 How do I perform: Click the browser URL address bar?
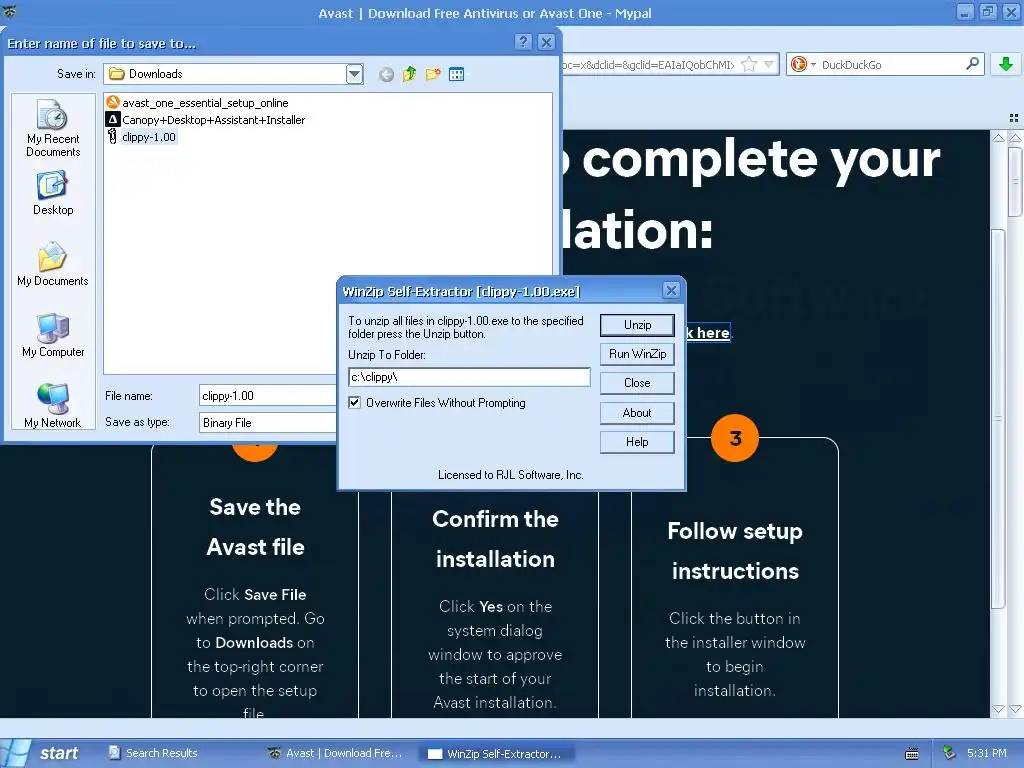(650, 65)
